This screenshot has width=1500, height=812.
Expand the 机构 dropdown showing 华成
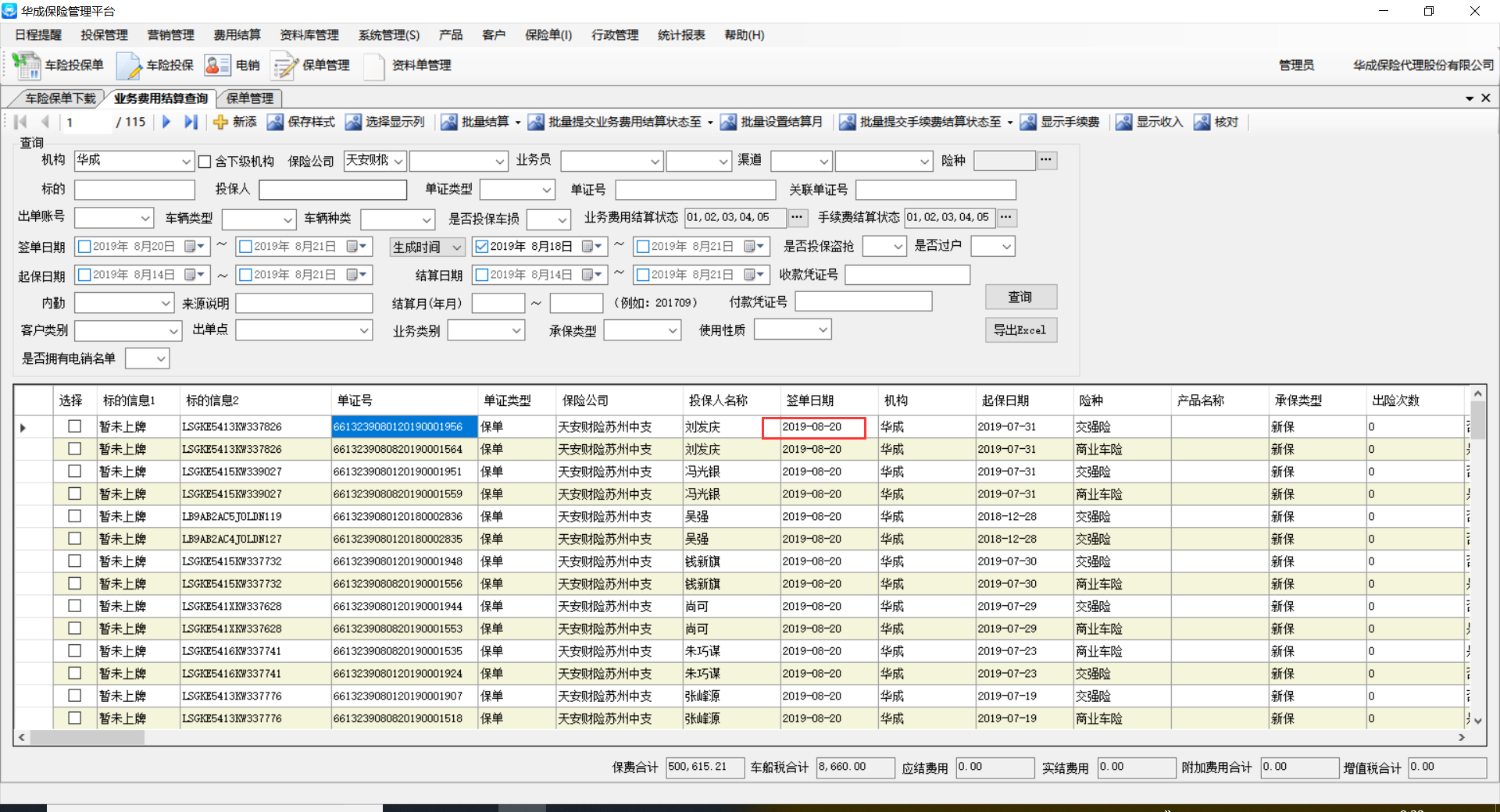pyautogui.click(x=186, y=162)
